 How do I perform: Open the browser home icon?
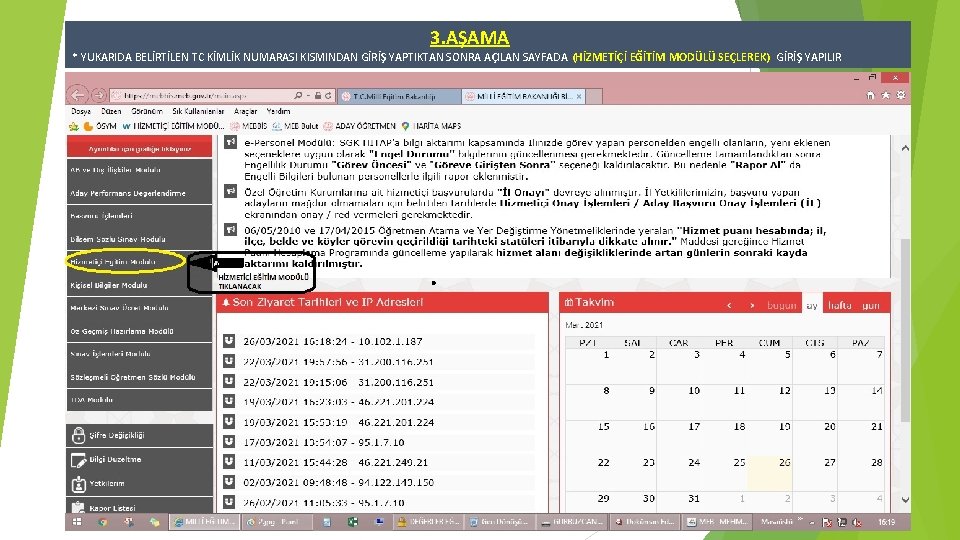[870, 96]
